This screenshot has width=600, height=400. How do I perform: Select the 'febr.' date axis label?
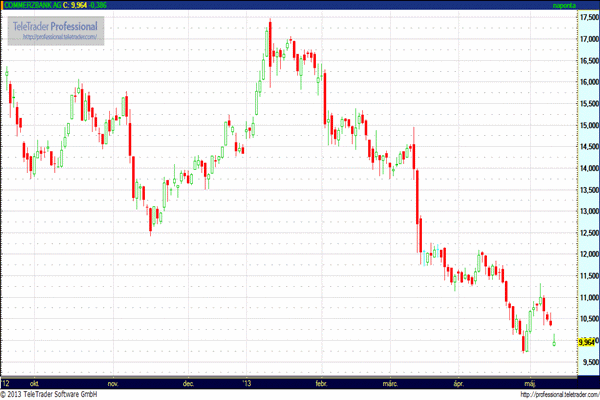pyautogui.click(x=320, y=382)
